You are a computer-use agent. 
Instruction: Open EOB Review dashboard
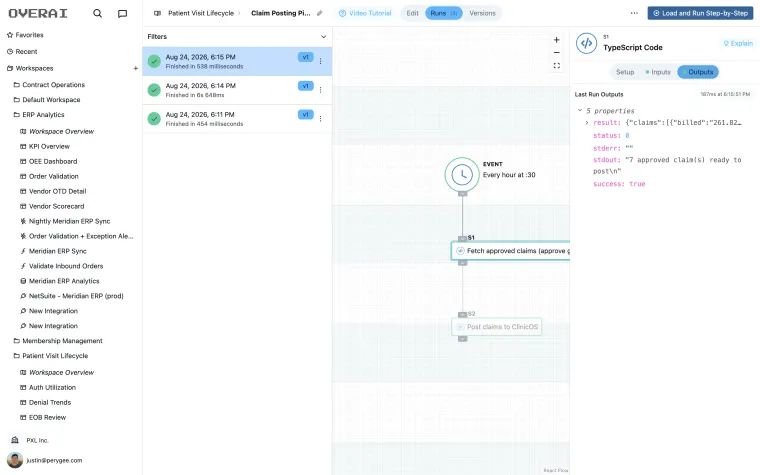click(43, 418)
